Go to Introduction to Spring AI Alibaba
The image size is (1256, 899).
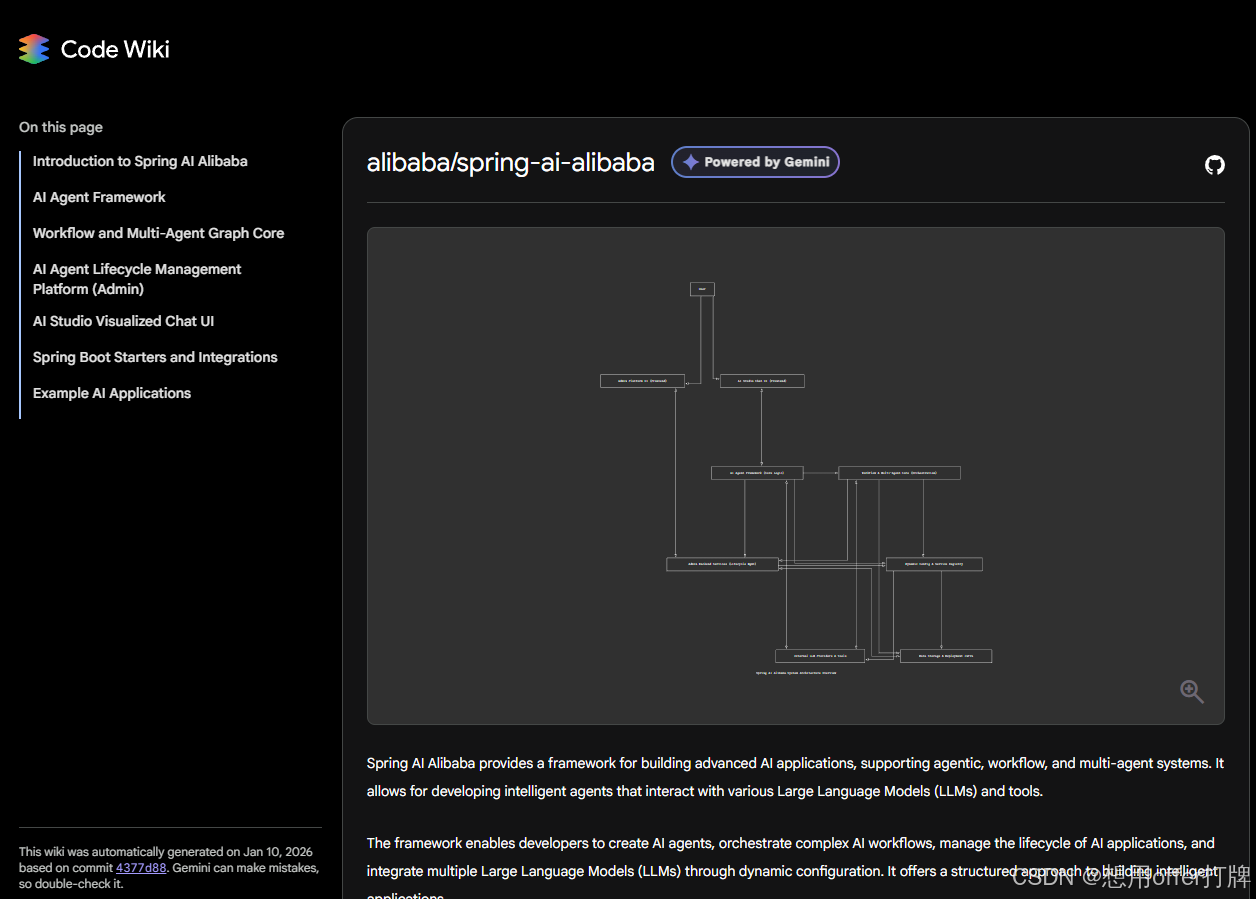[x=140, y=161]
